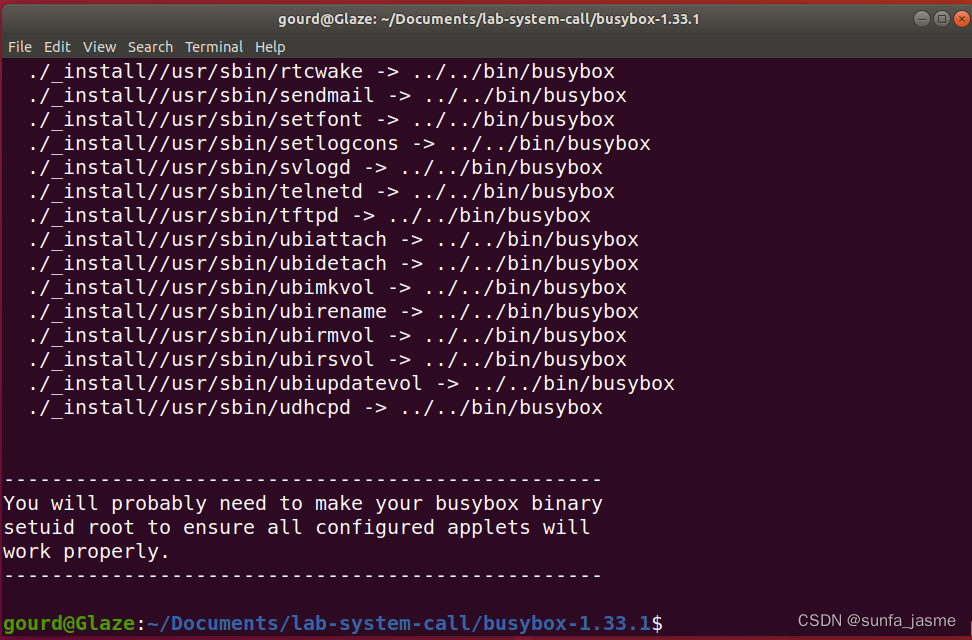Click the udhcpd symlink output line
The width and height of the screenshot is (972, 640).
pos(315,408)
